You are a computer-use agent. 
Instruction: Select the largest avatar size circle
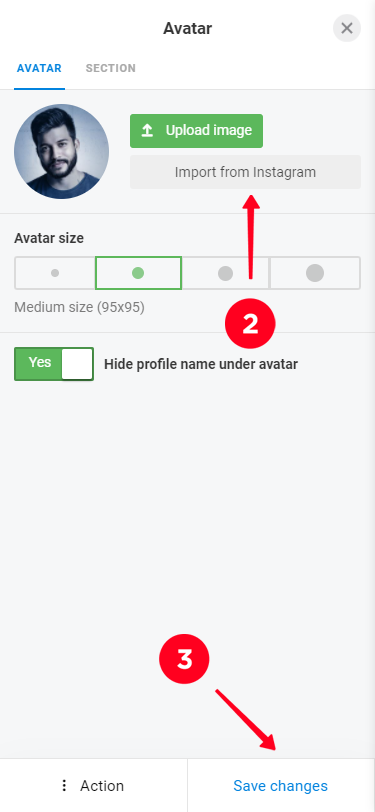tap(315, 273)
